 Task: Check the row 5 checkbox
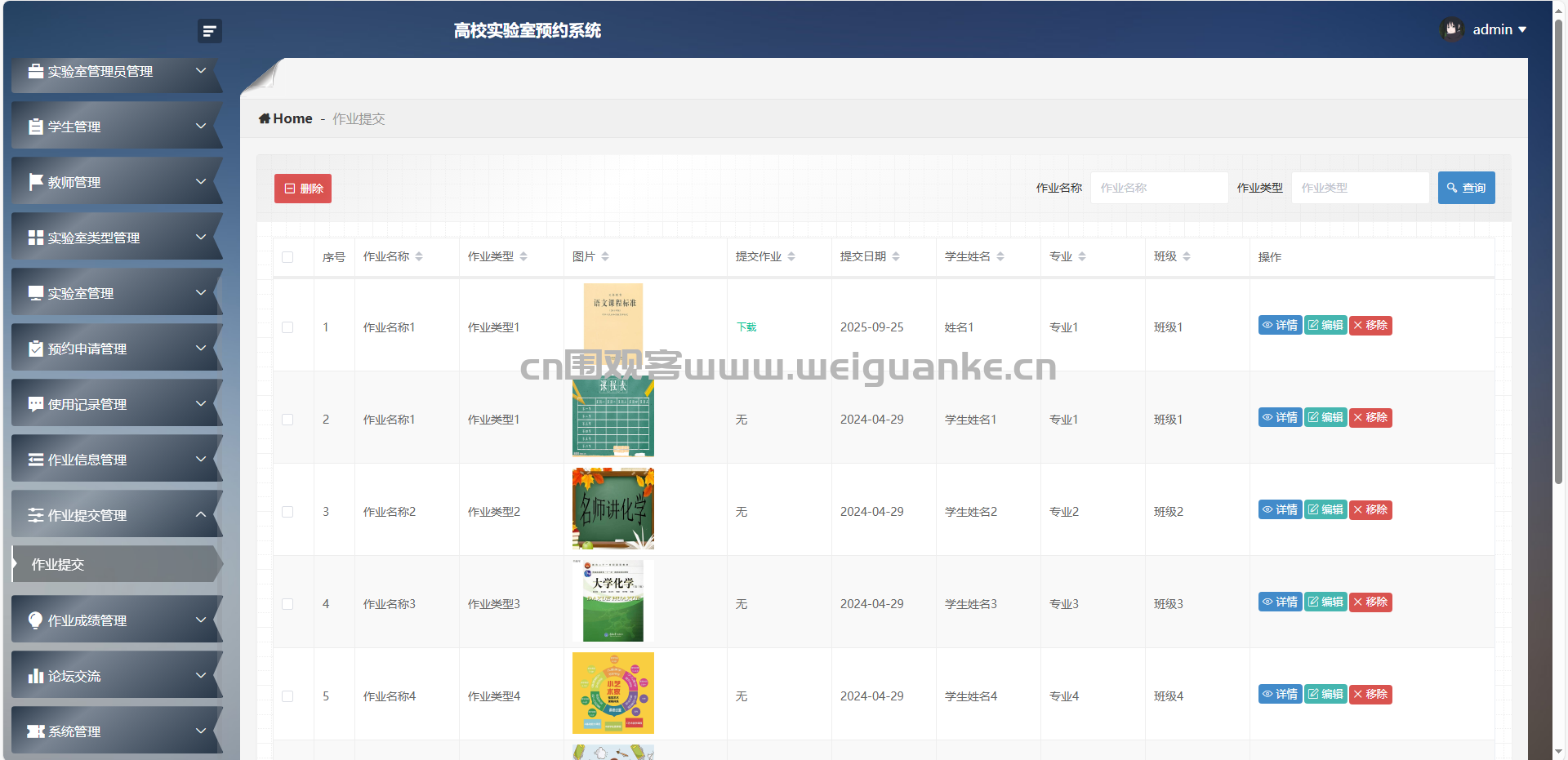pos(287,696)
